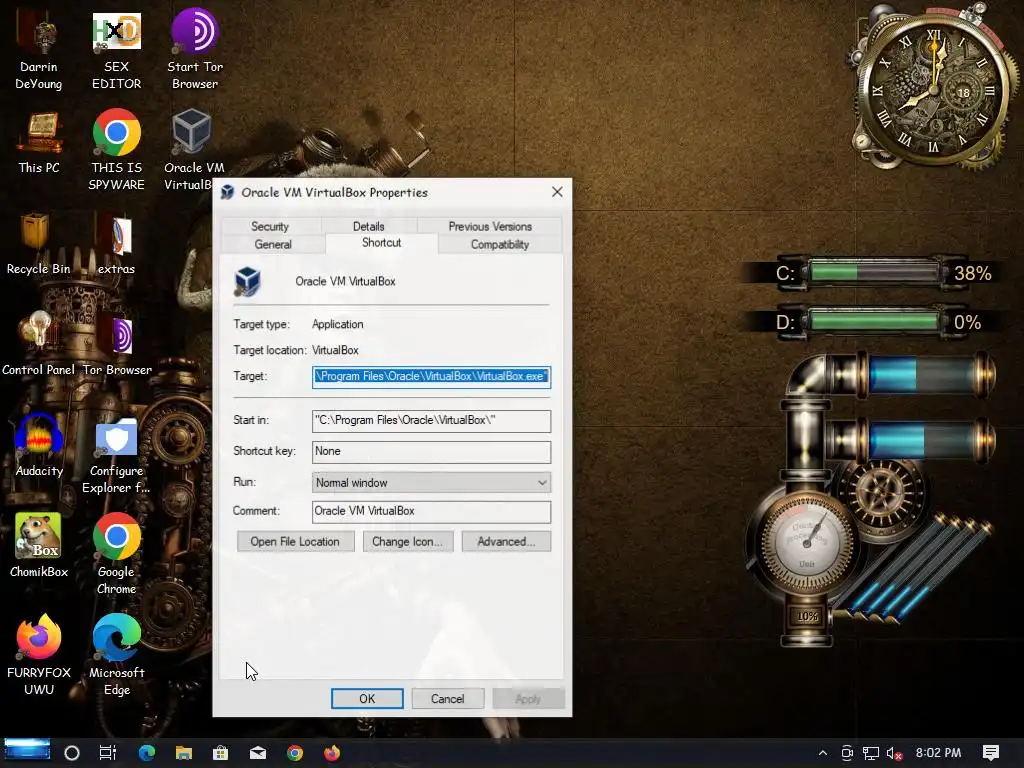Expand the Run Normal window dropdown
The width and height of the screenshot is (1024, 768).
[431, 483]
